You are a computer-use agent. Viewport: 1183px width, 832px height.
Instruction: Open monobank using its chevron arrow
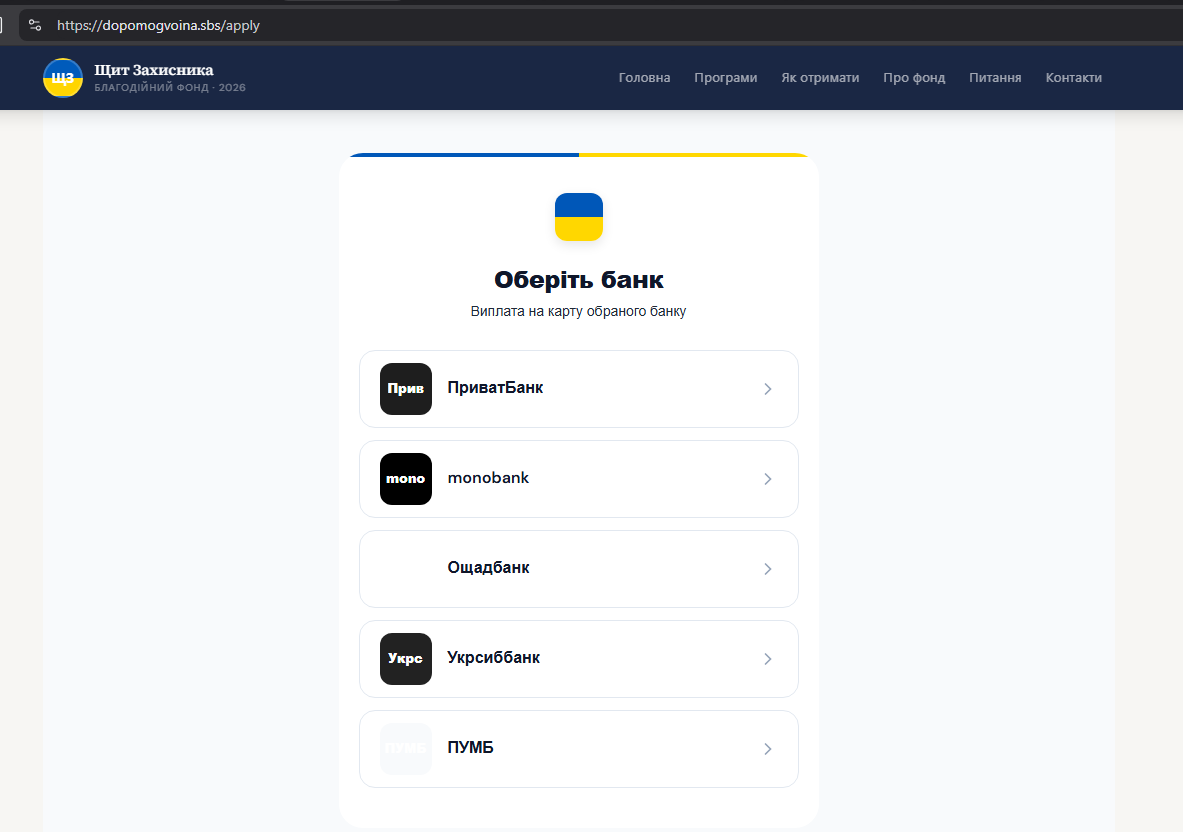pyautogui.click(x=767, y=479)
